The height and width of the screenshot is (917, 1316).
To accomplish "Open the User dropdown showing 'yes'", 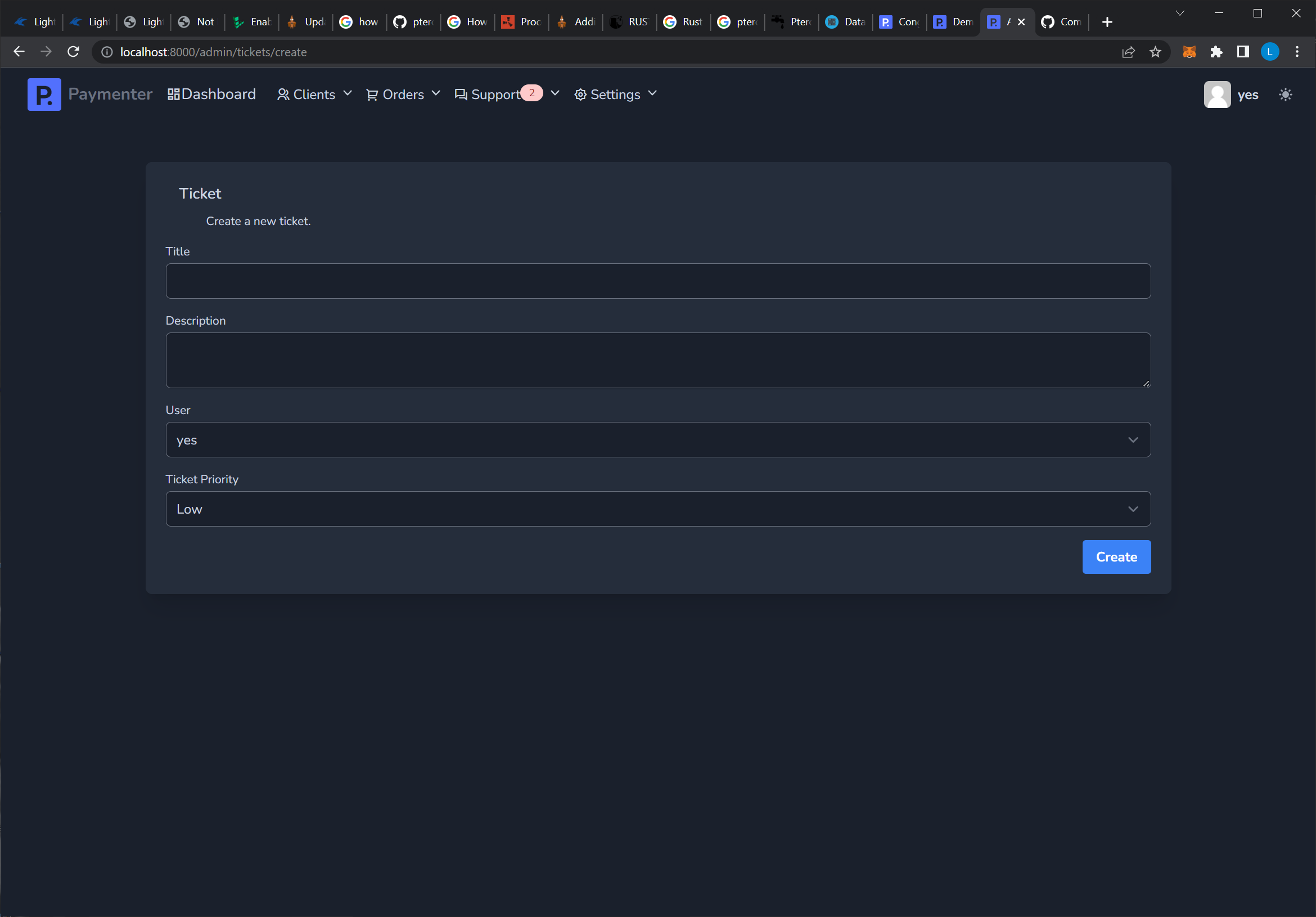I will [x=657, y=440].
